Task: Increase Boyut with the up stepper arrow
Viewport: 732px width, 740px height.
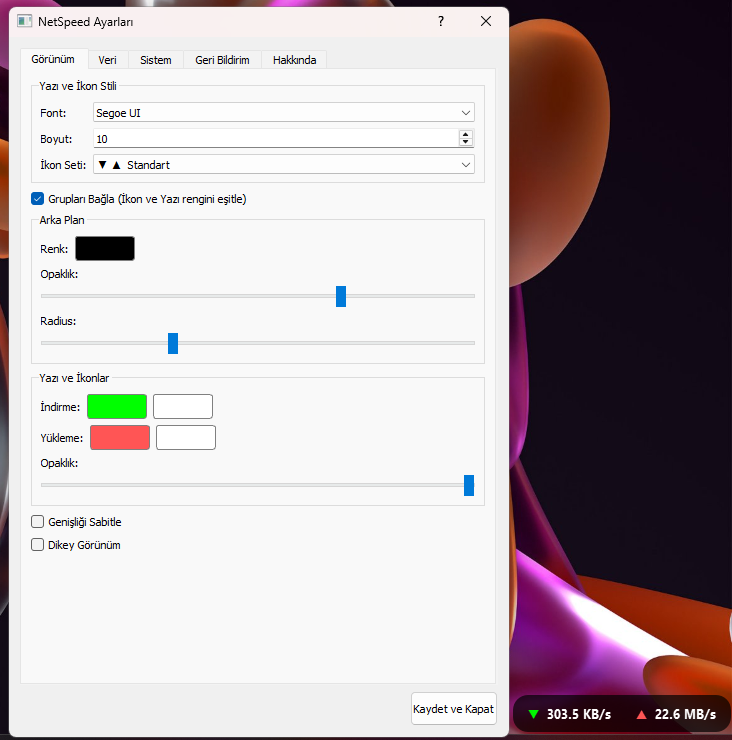Action: [x=466, y=135]
